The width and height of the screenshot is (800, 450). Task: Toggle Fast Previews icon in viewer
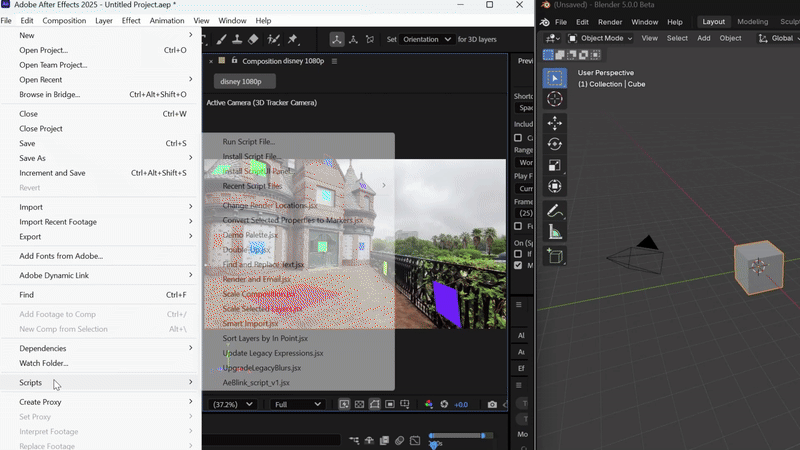point(344,404)
